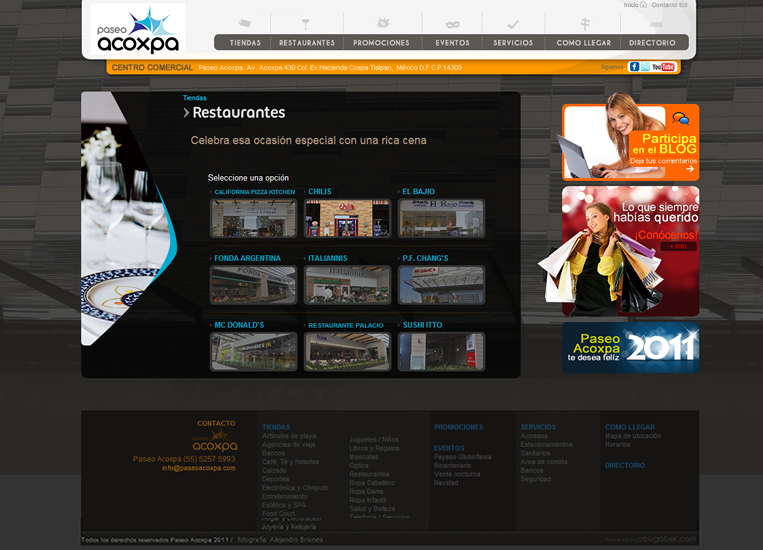Open the Facebook icon in orange bar

(x=634, y=67)
